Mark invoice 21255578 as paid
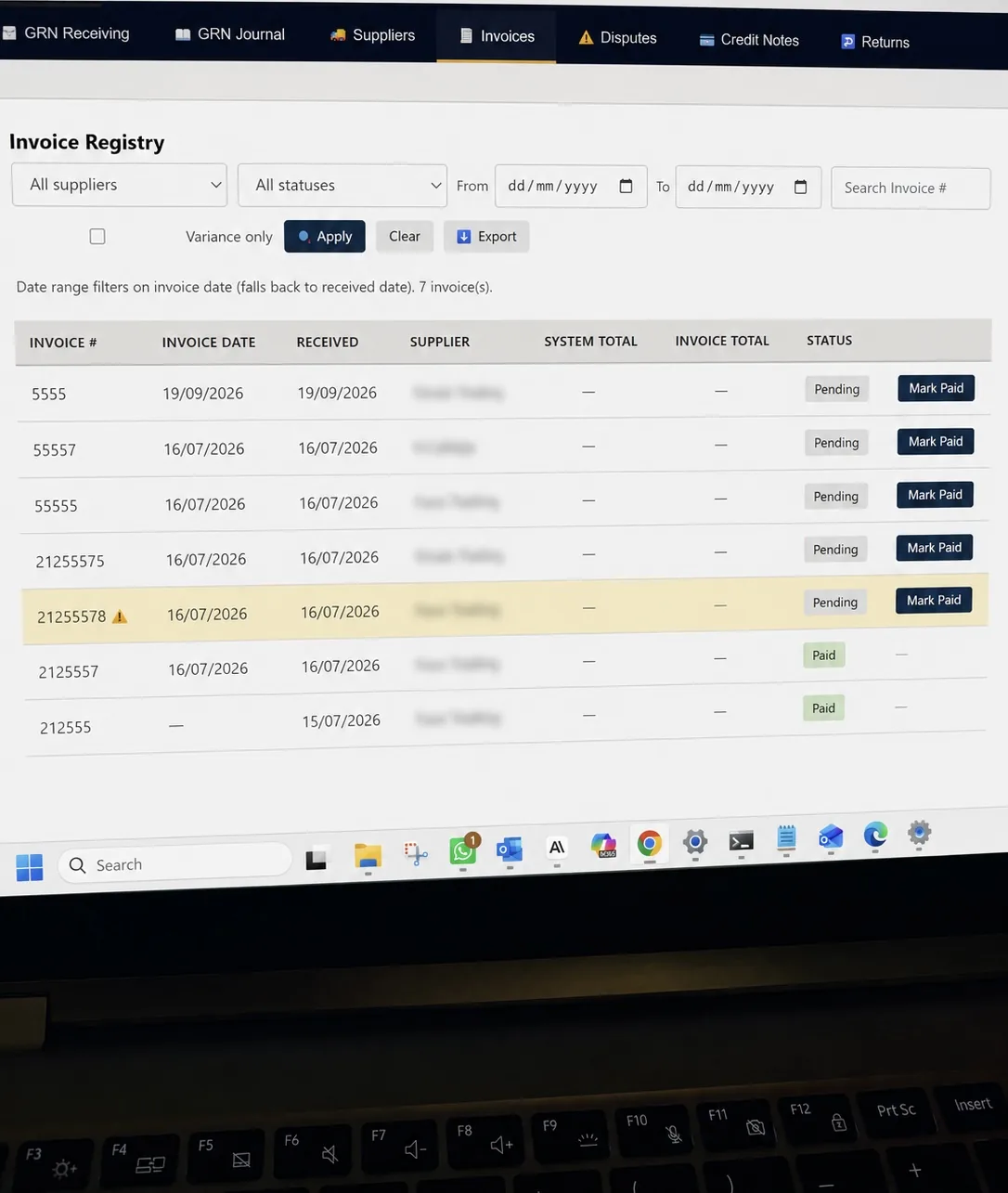 pyautogui.click(x=934, y=601)
